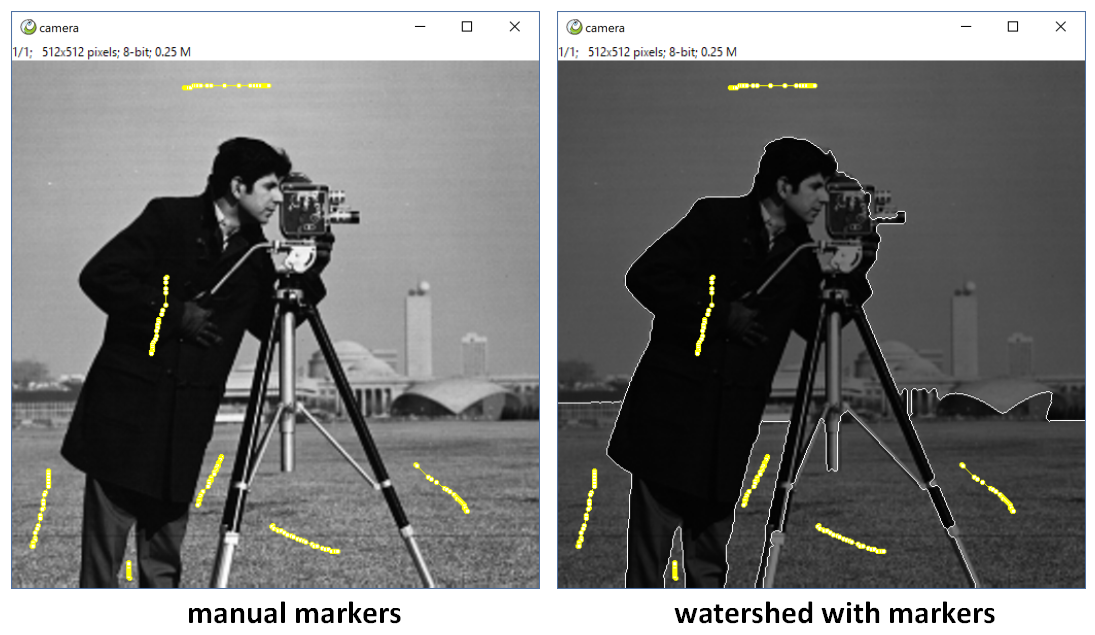The image size is (1095, 635).
Task: Click the cameraman's face in left image
Action: click(261, 197)
